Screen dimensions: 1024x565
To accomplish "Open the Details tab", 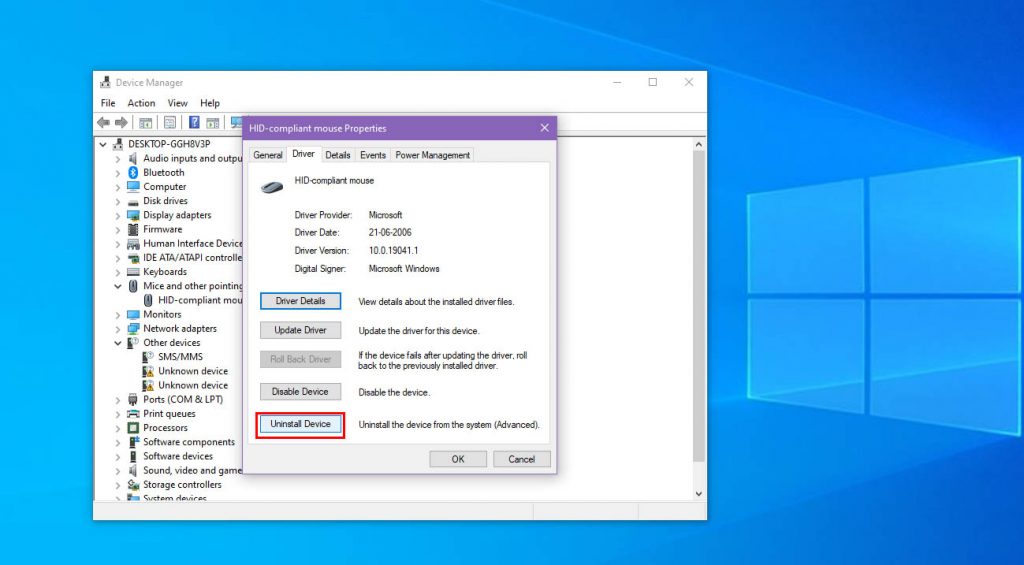I will (x=338, y=155).
